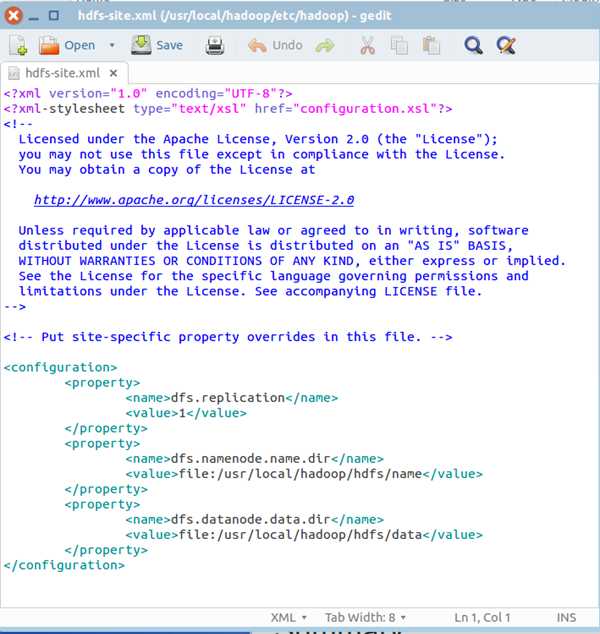Click the value 1 line
This screenshot has width=600, height=634.
click(186, 413)
